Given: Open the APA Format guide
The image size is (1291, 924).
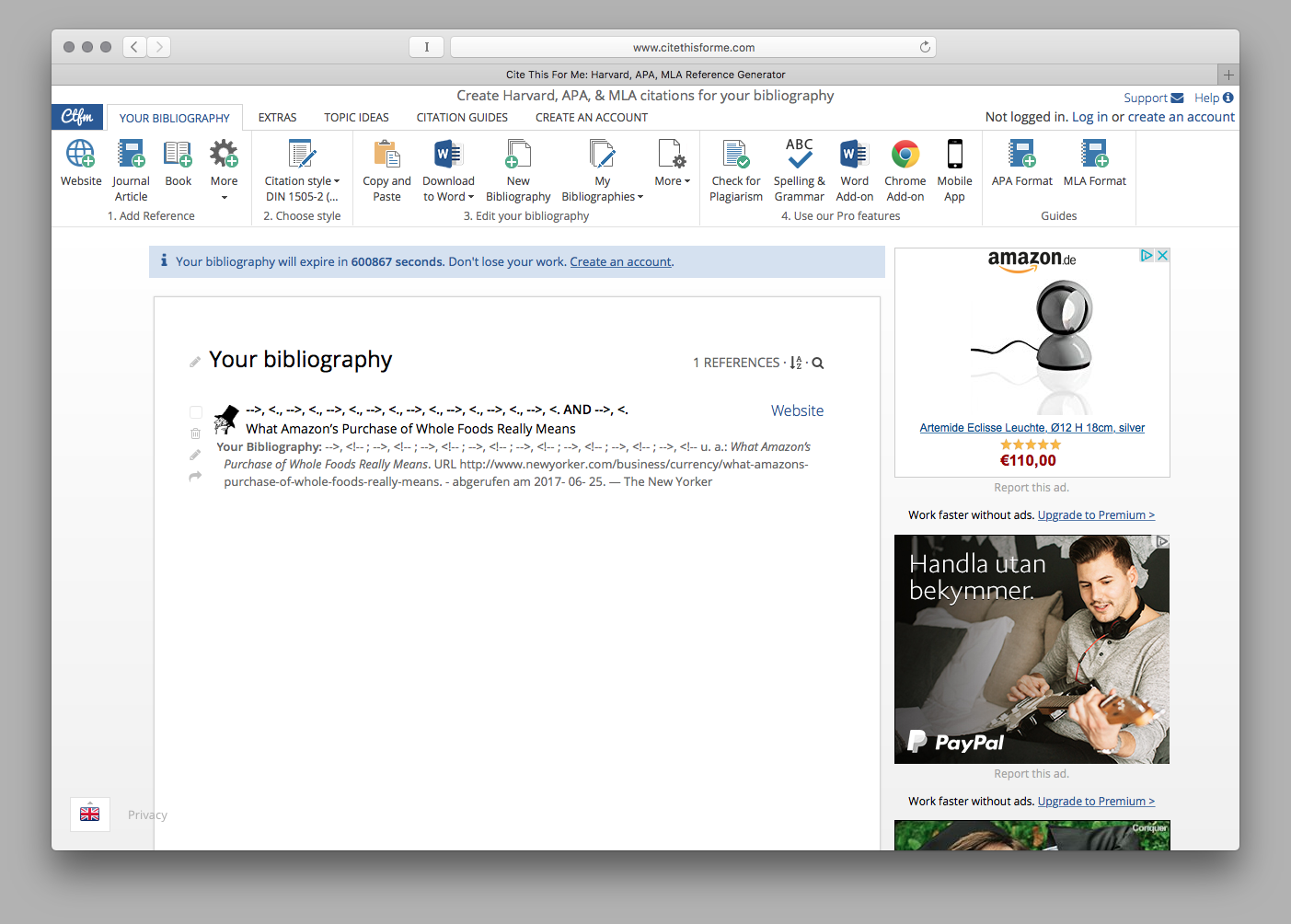Looking at the screenshot, I should tap(1021, 163).
